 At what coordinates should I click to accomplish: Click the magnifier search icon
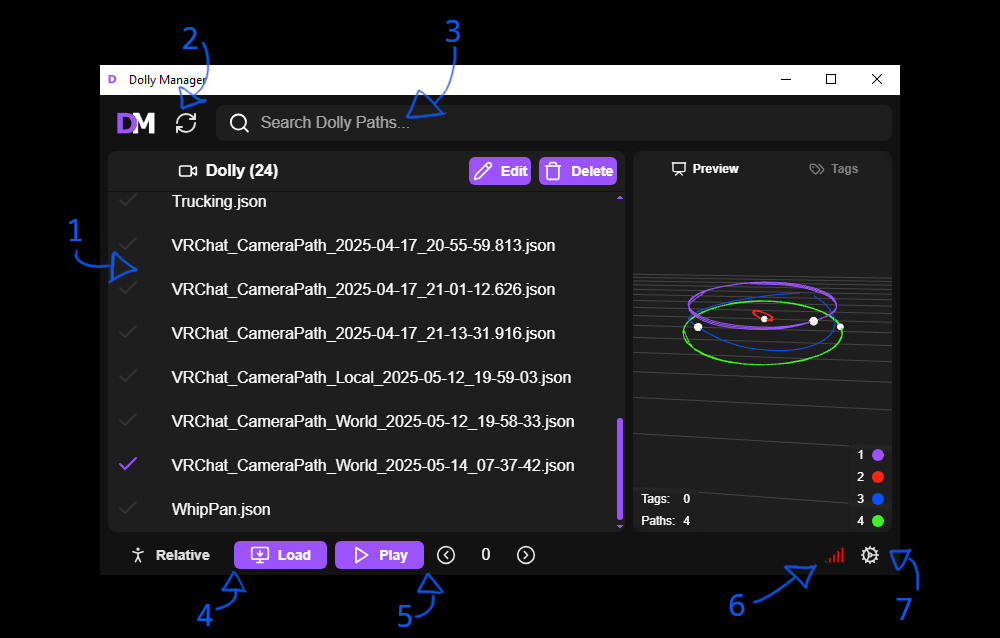239,123
